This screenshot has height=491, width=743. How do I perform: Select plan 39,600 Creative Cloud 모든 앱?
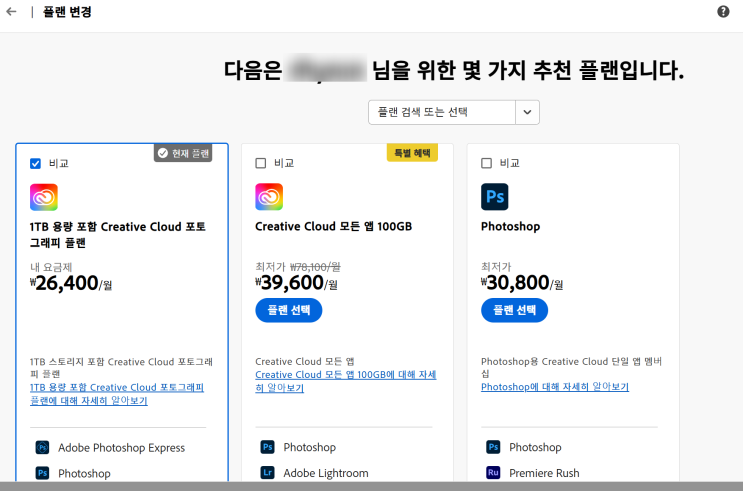[x=289, y=310]
